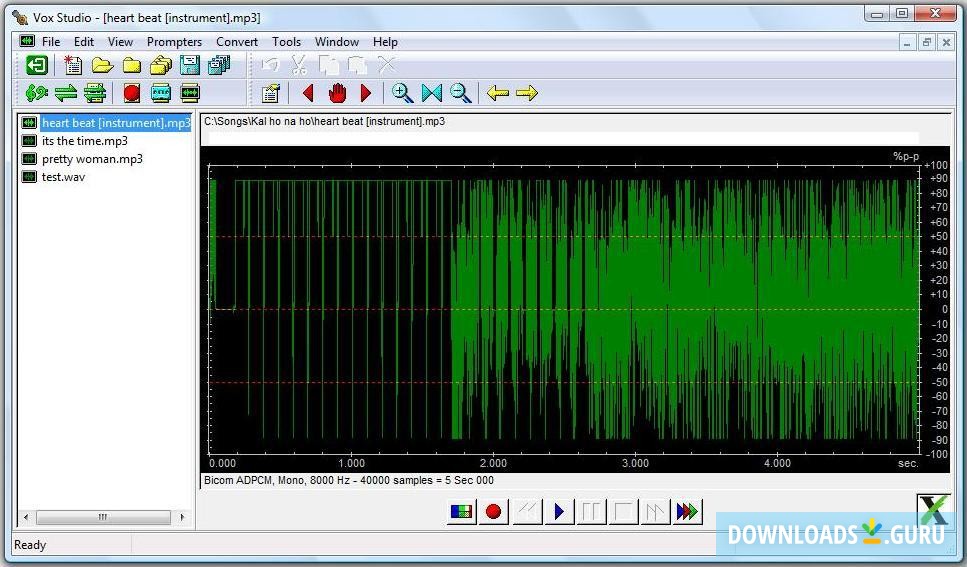
Task: Click the delete X icon in the edit toolbar
Action: coord(387,64)
